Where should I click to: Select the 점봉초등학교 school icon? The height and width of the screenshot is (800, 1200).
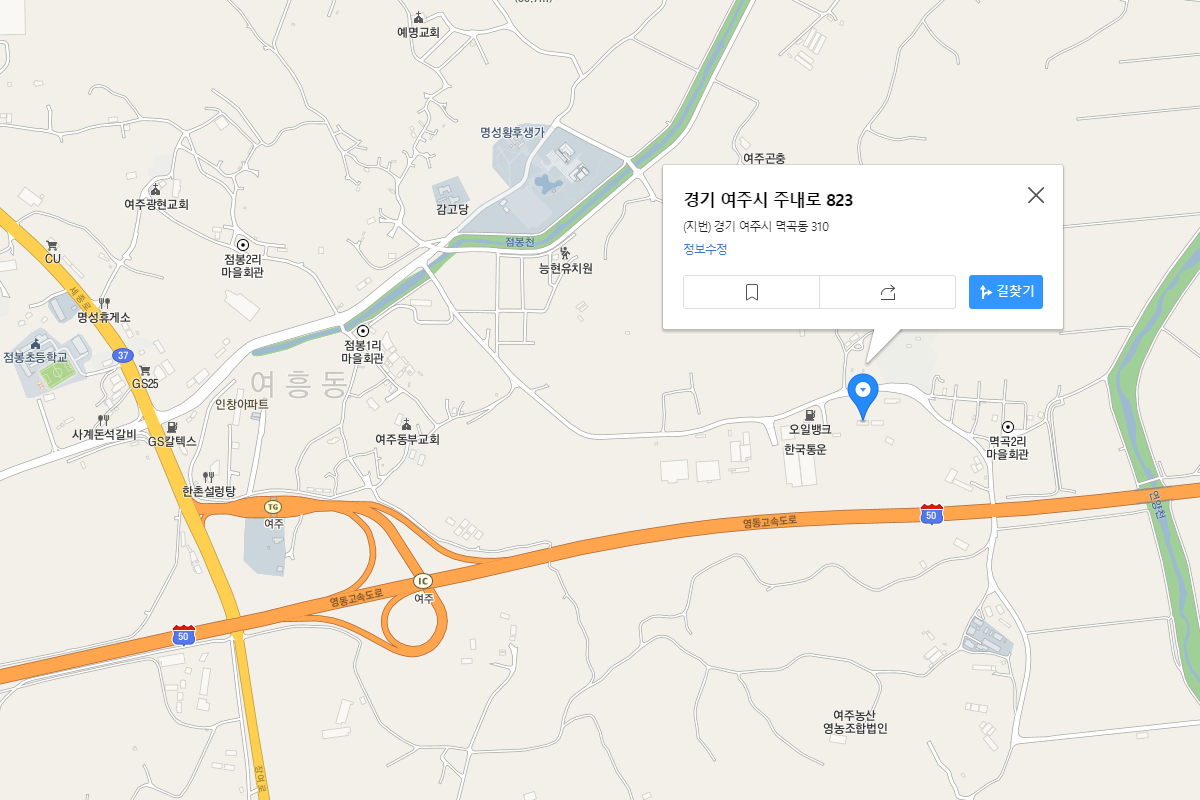[36, 344]
